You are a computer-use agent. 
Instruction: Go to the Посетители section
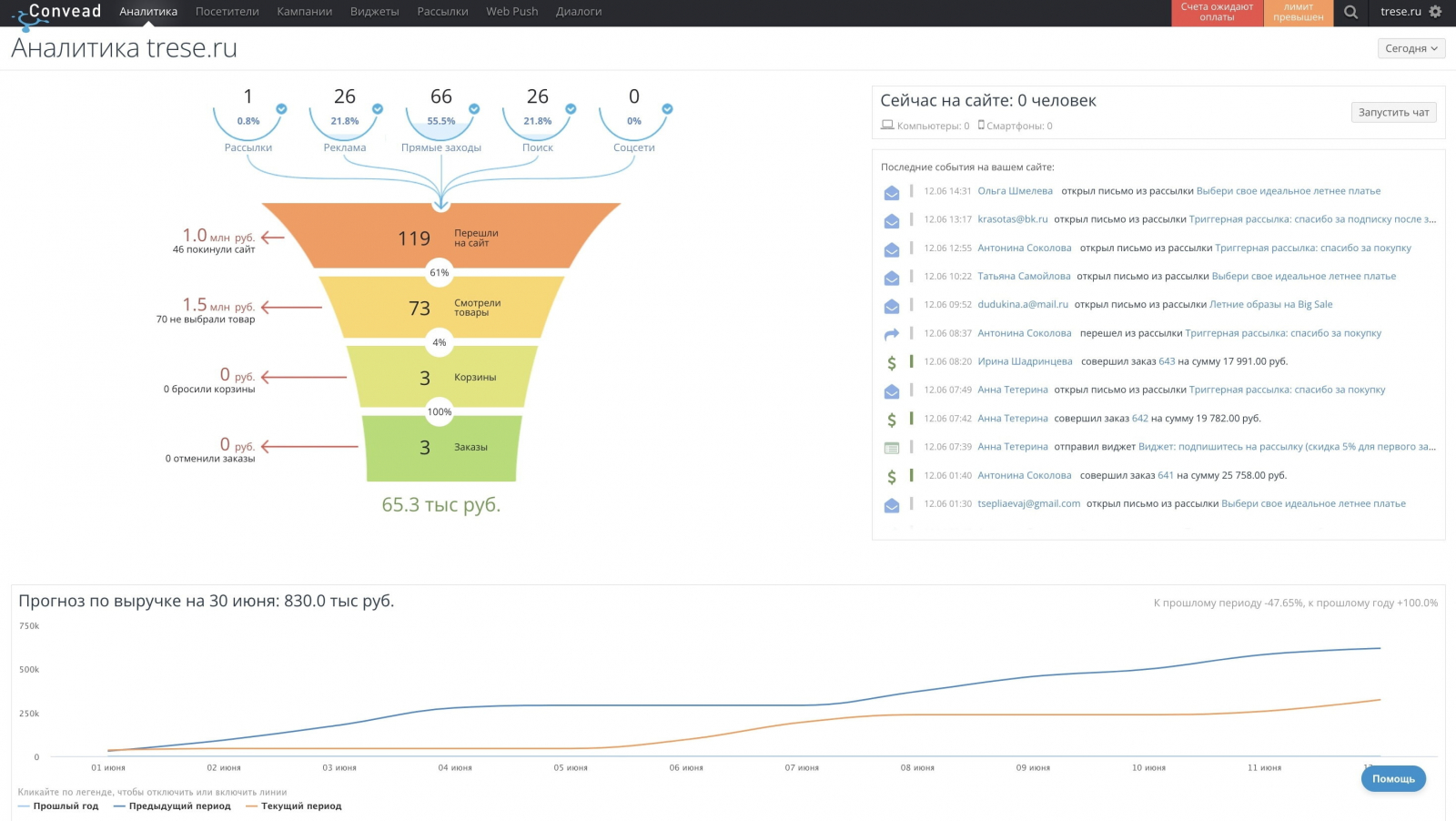pos(227,12)
